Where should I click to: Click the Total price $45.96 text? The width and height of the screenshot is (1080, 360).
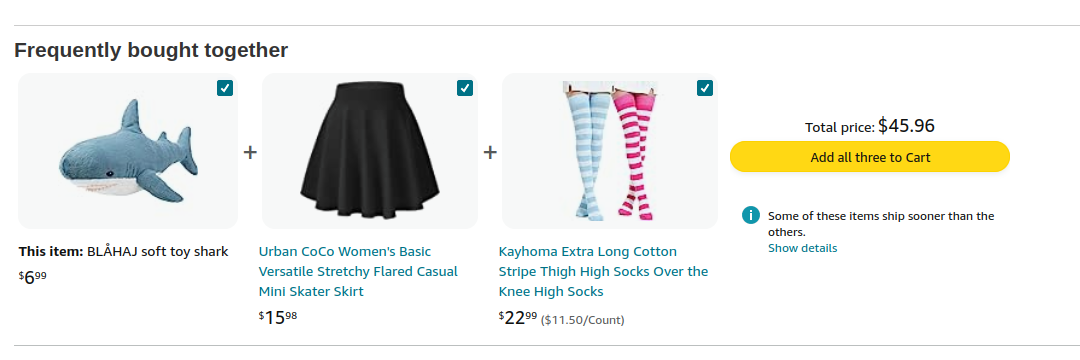870,126
